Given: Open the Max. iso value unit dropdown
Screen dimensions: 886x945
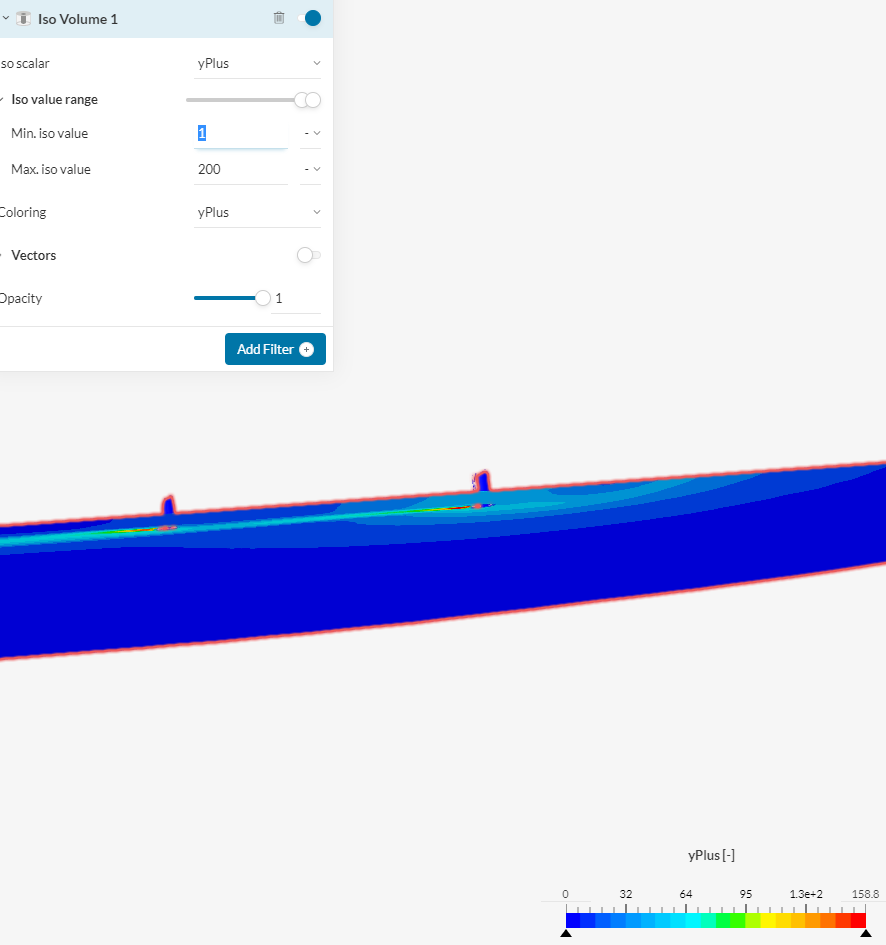Looking at the screenshot, I should [310, 169].
